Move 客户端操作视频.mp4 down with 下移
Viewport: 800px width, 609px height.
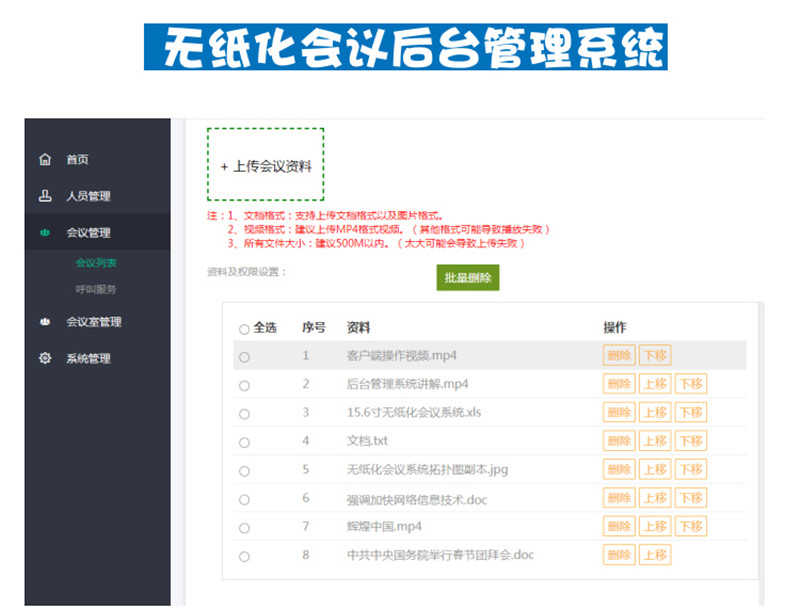click(x=655, y=355)
